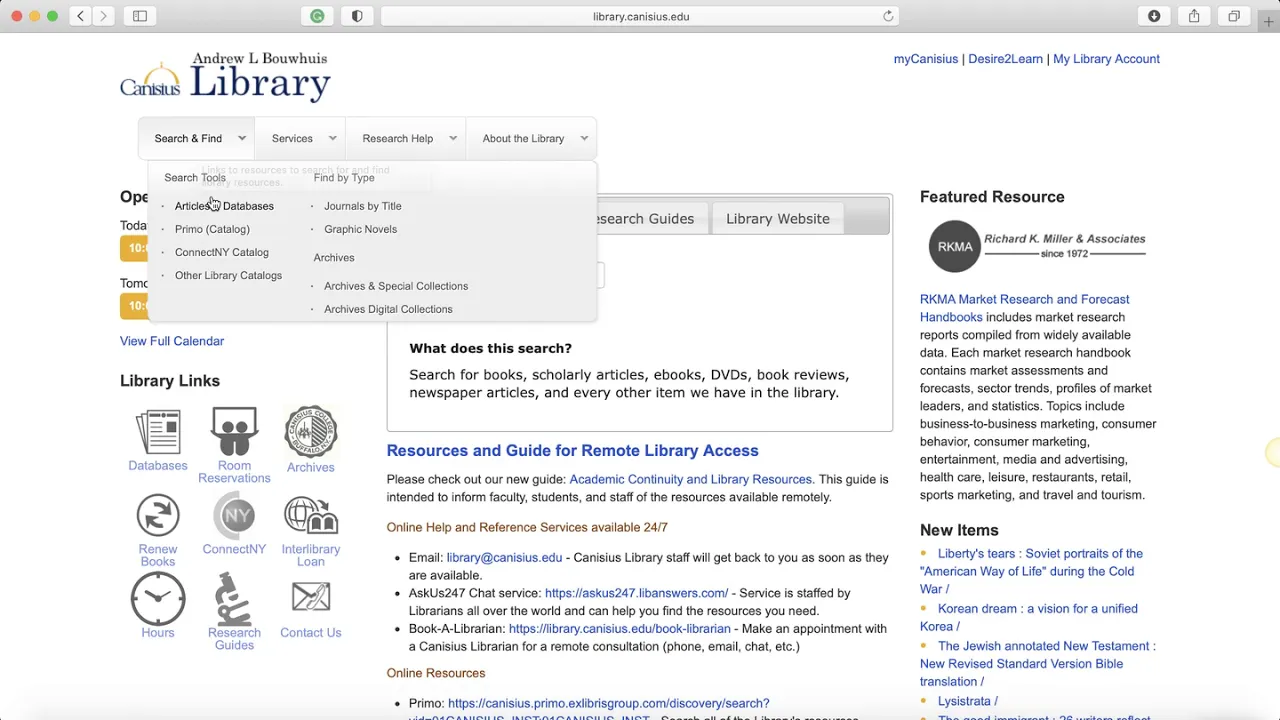Open the View Full Calendar link
Screen dimensions: 1280x720
[172, 341]
